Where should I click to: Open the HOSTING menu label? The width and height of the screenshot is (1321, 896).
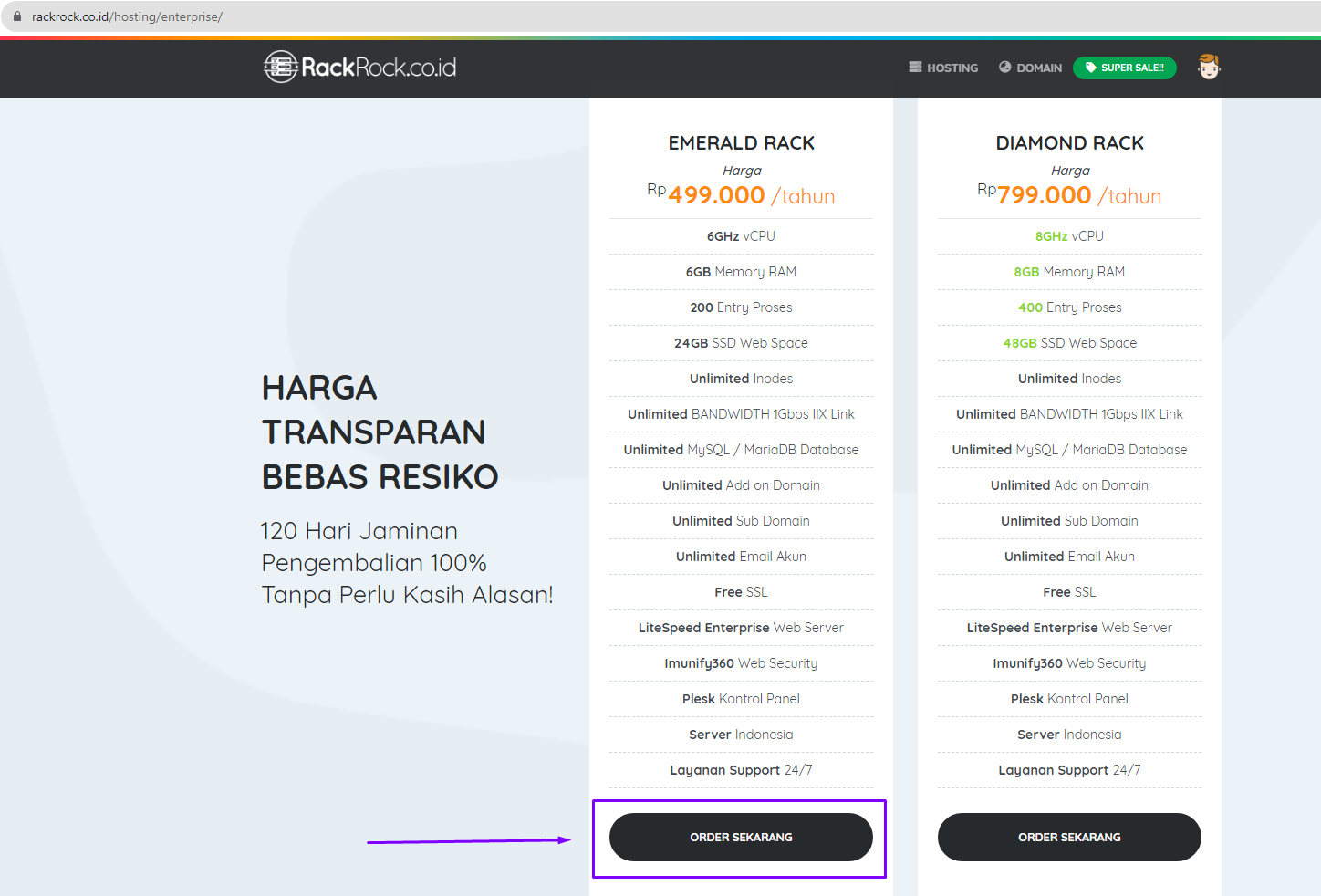(952, 68)
